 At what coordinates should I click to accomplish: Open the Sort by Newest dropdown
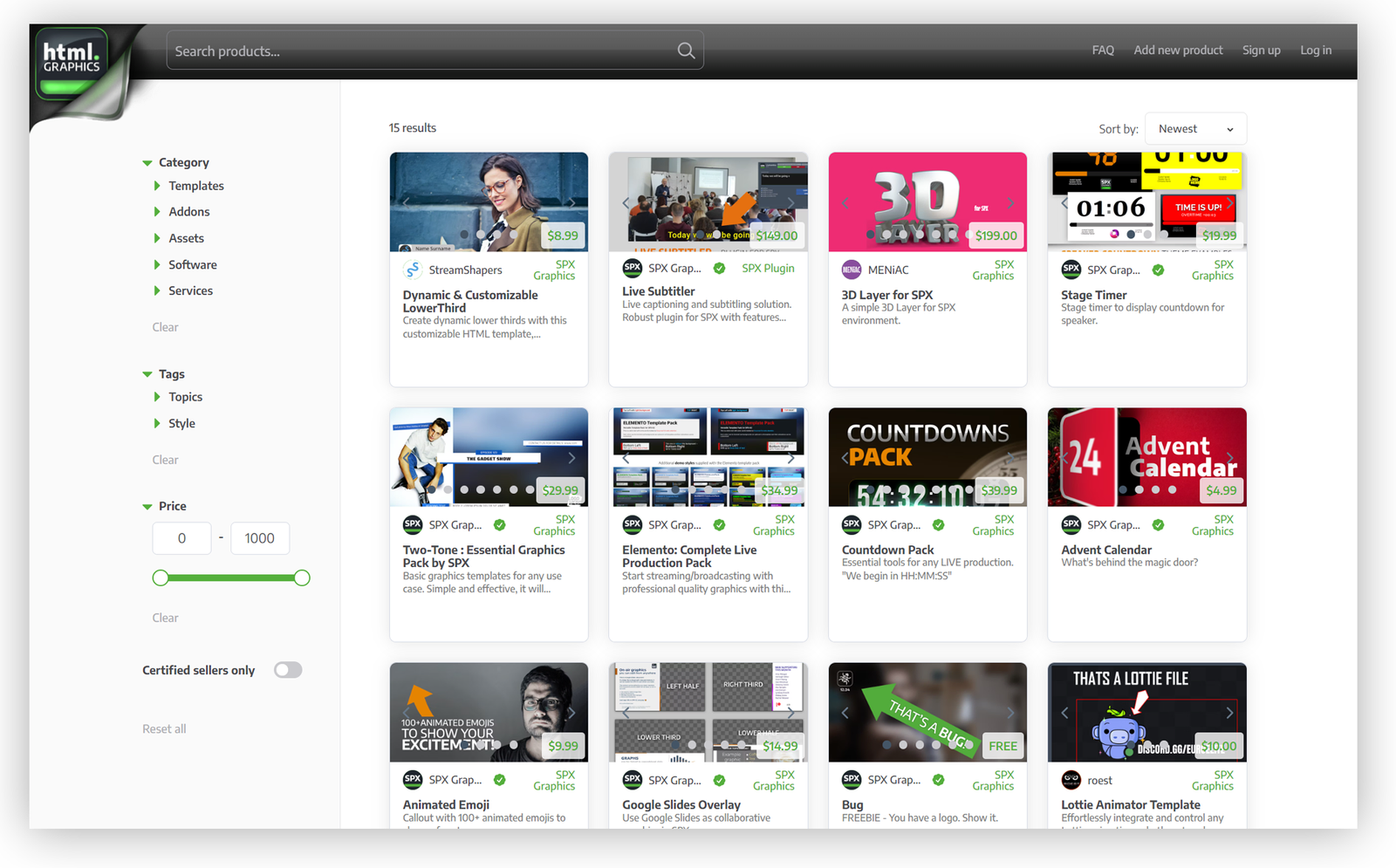[x=1195, y=128]
